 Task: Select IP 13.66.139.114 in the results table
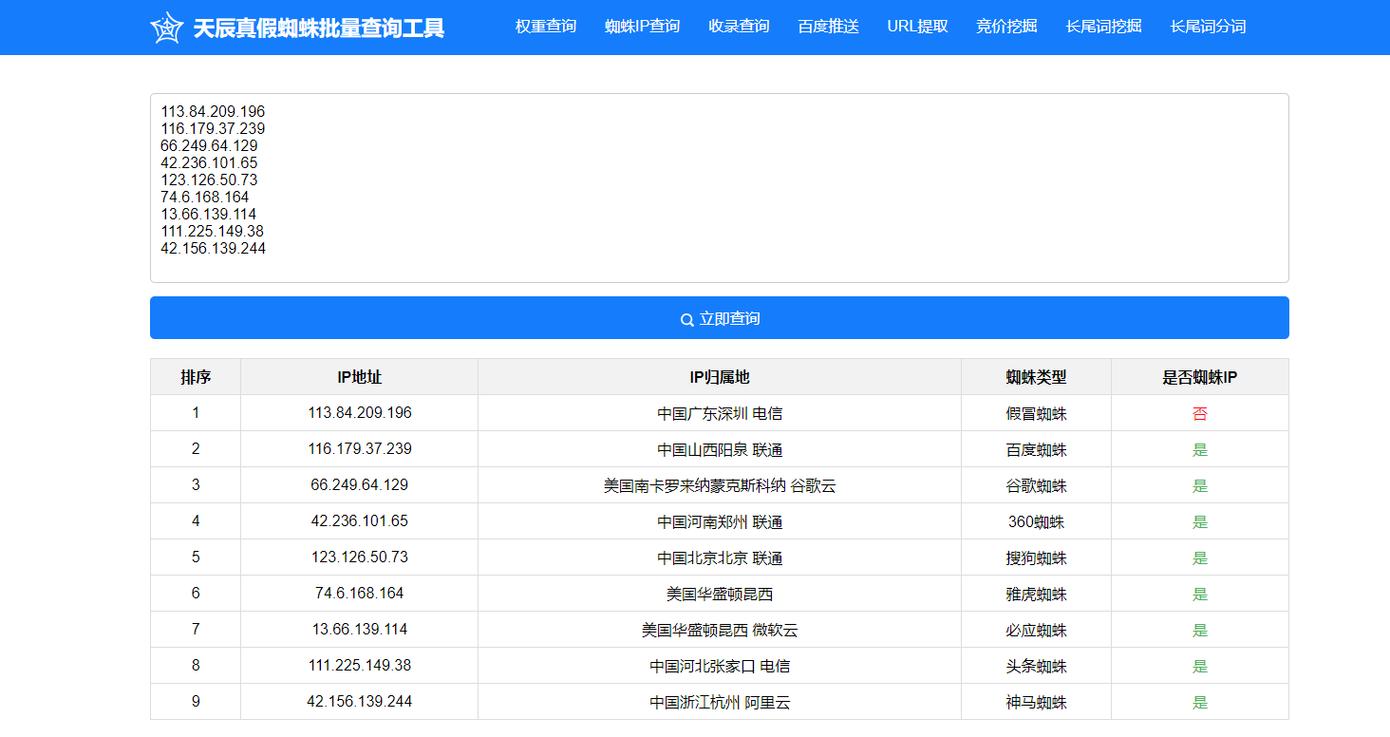360,629
